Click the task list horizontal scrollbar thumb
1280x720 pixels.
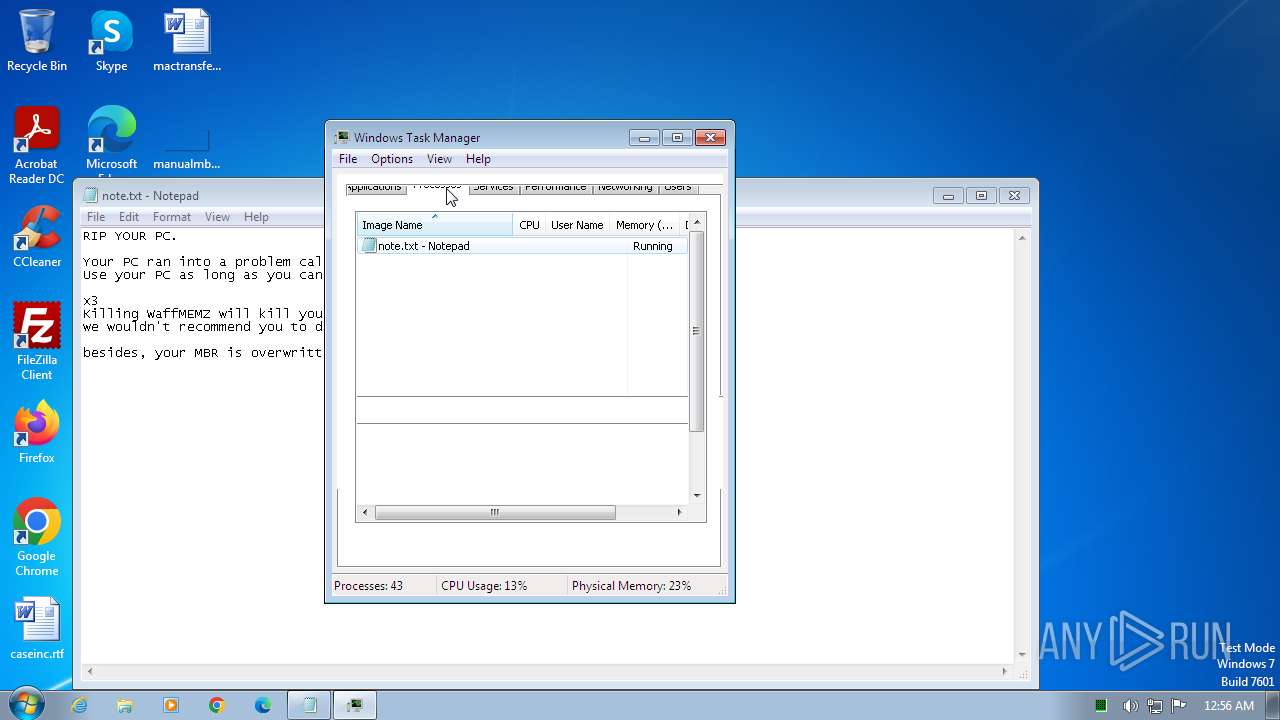tap(495, 512)
